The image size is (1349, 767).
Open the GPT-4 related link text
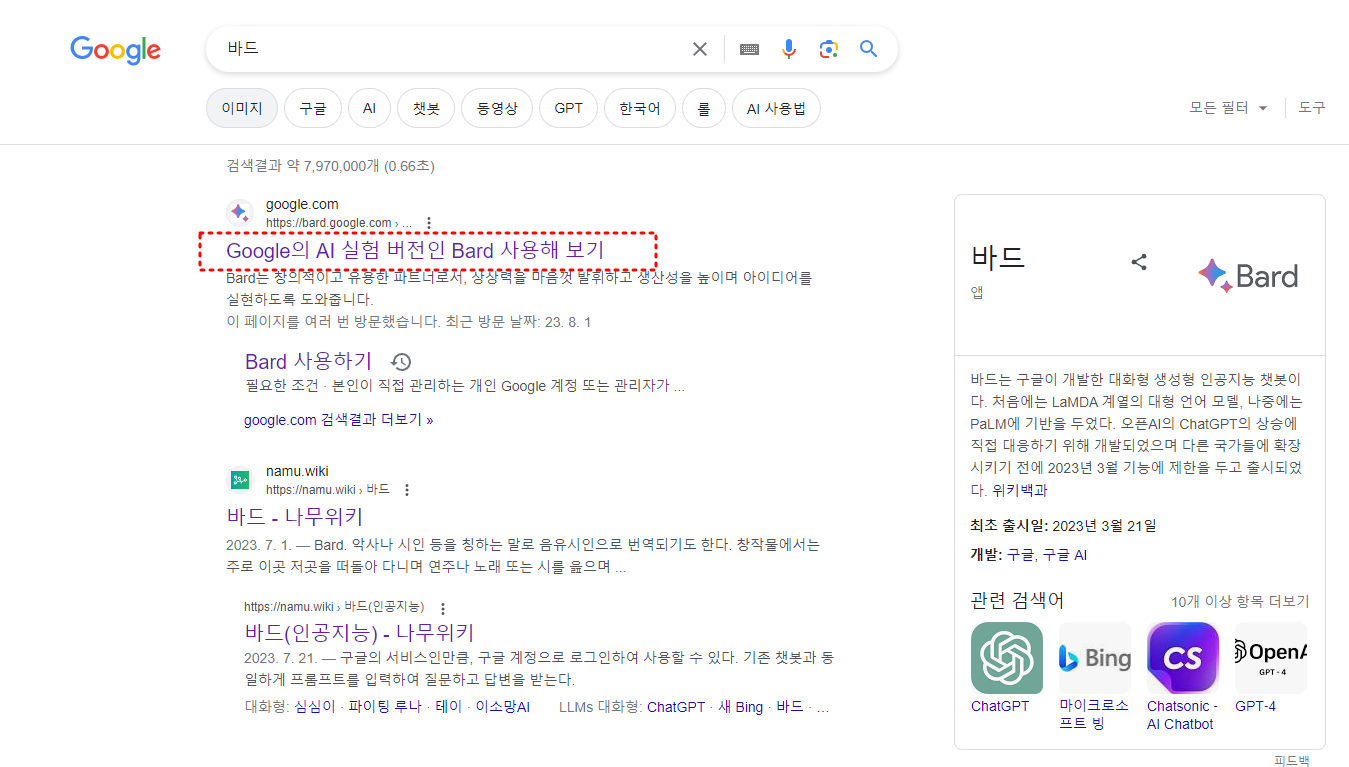pos(1255,706)
